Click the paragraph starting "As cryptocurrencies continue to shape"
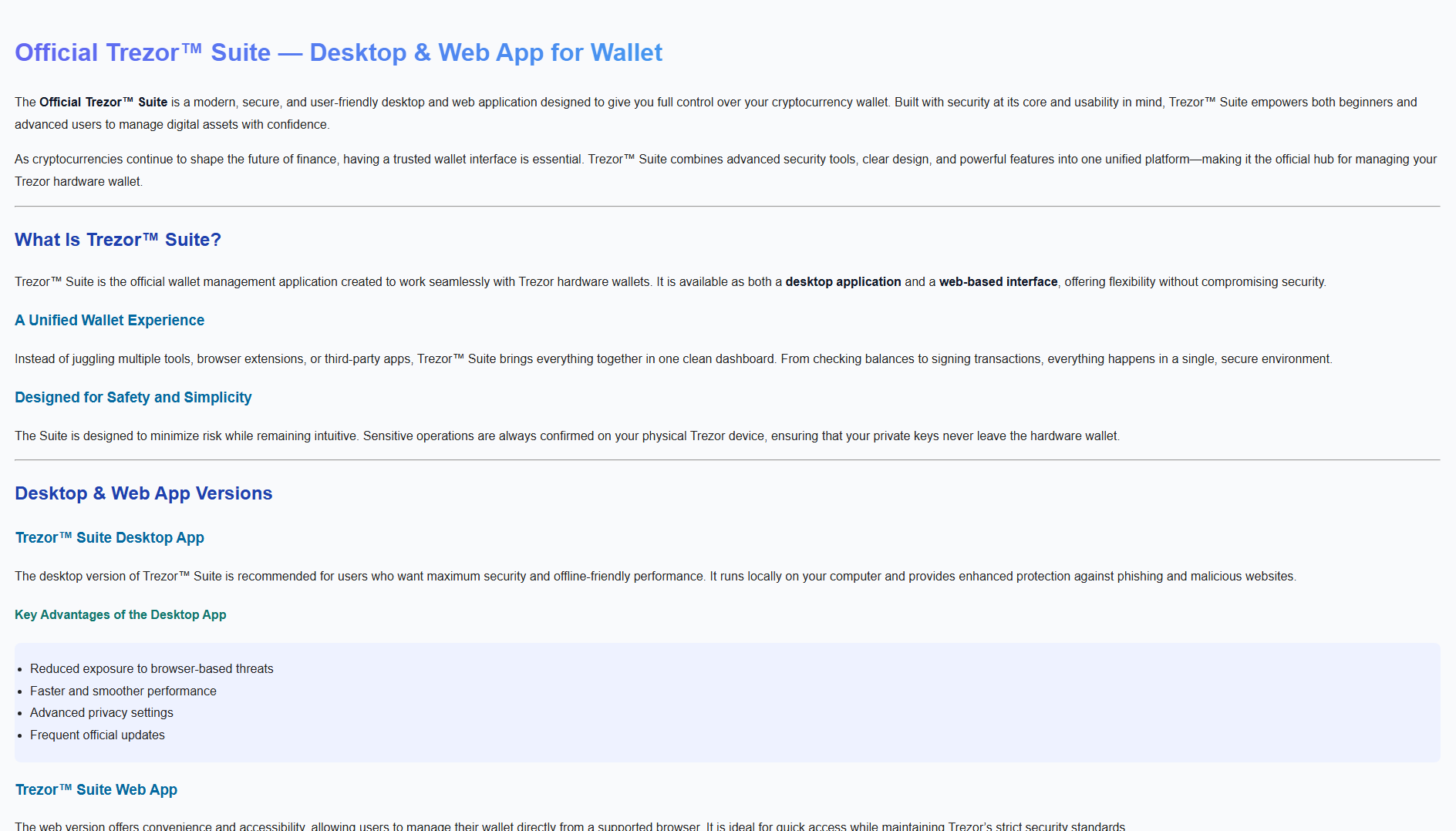The width and height of the screenshot is (1456, 831). (726, 170)
